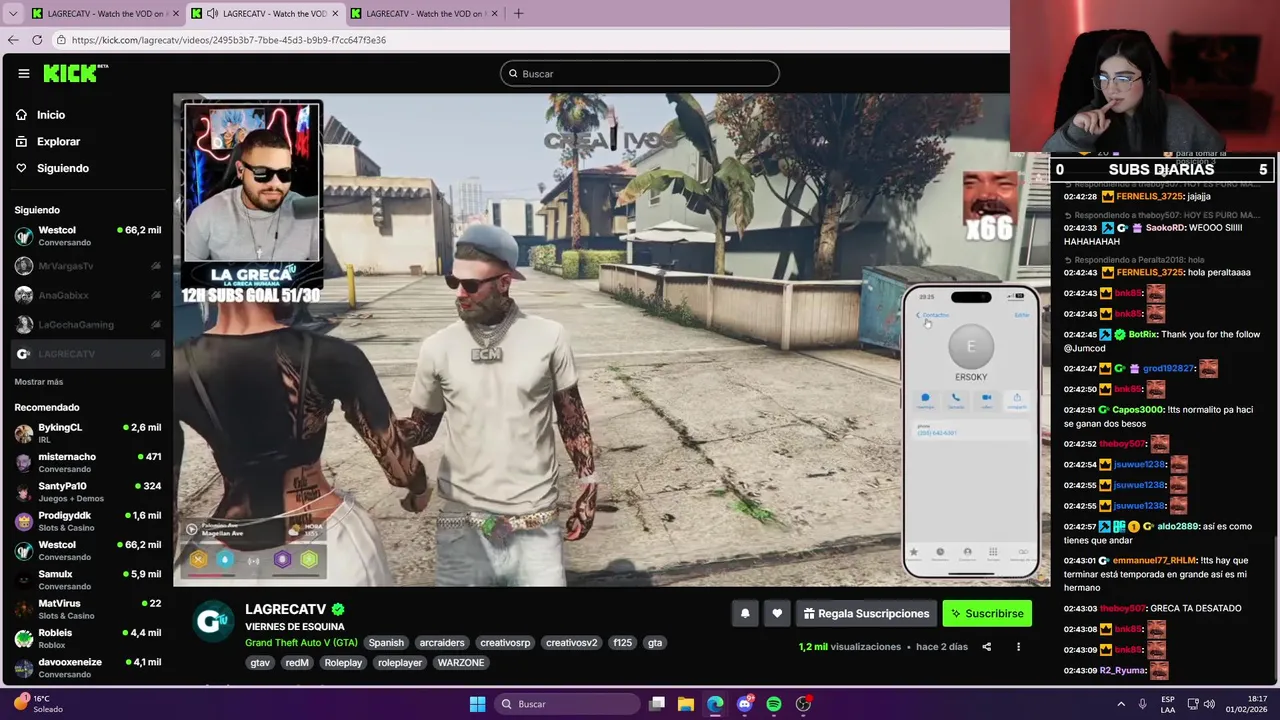The height and width of the screenshot is (720, 1280).
Task: Select the Spanish tag
Action: pyautogui.click(x=386, y=643)
